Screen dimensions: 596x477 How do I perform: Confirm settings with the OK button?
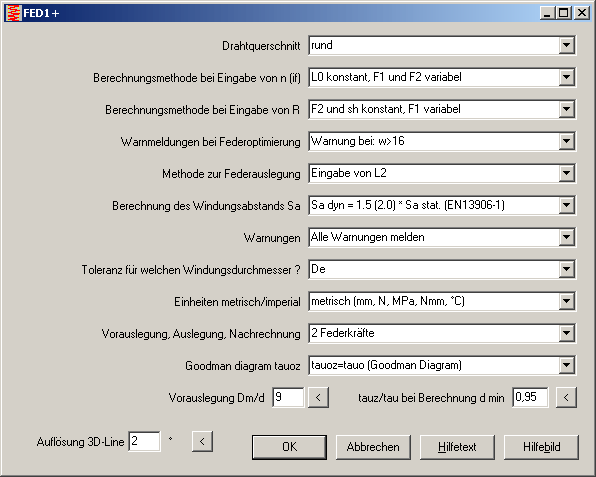coord(289,447)
